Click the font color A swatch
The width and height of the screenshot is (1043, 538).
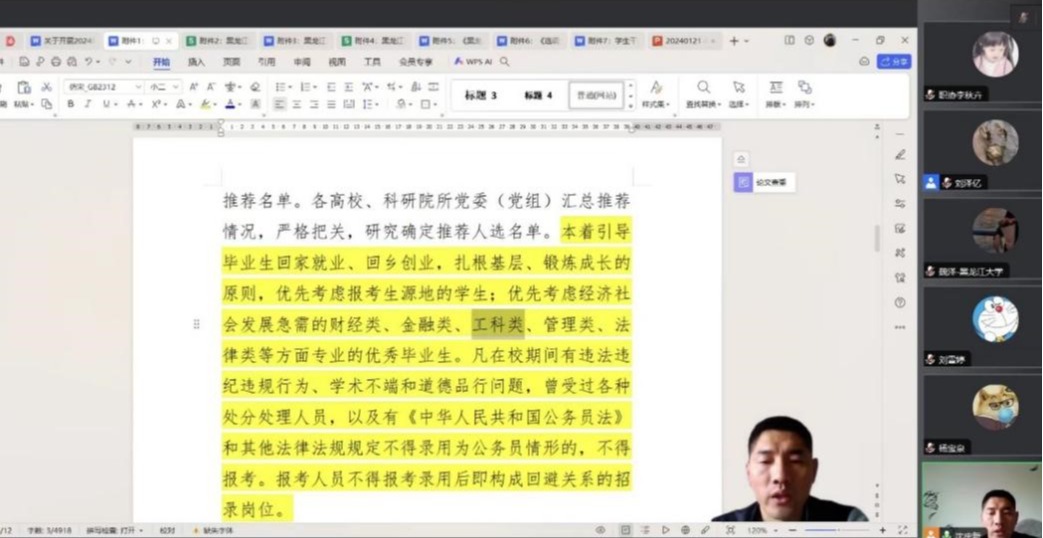point(230,104)
